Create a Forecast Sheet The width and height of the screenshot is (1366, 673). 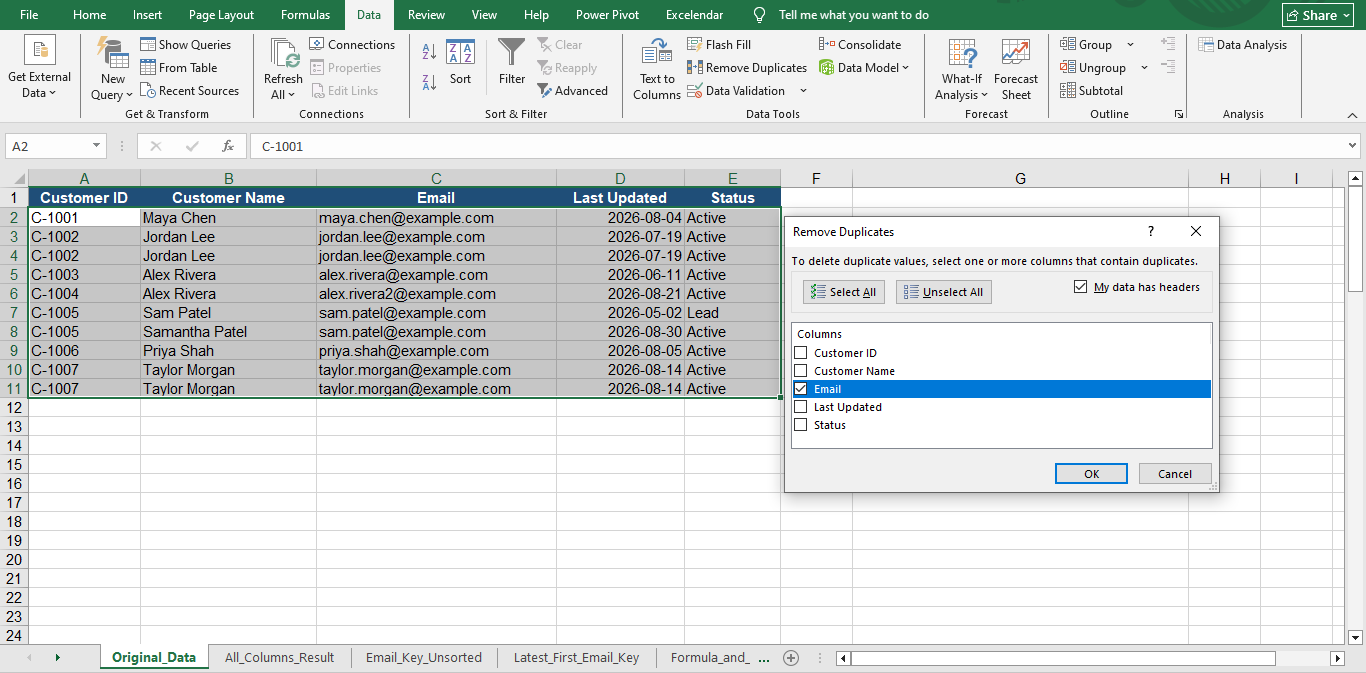(1016, 69)
